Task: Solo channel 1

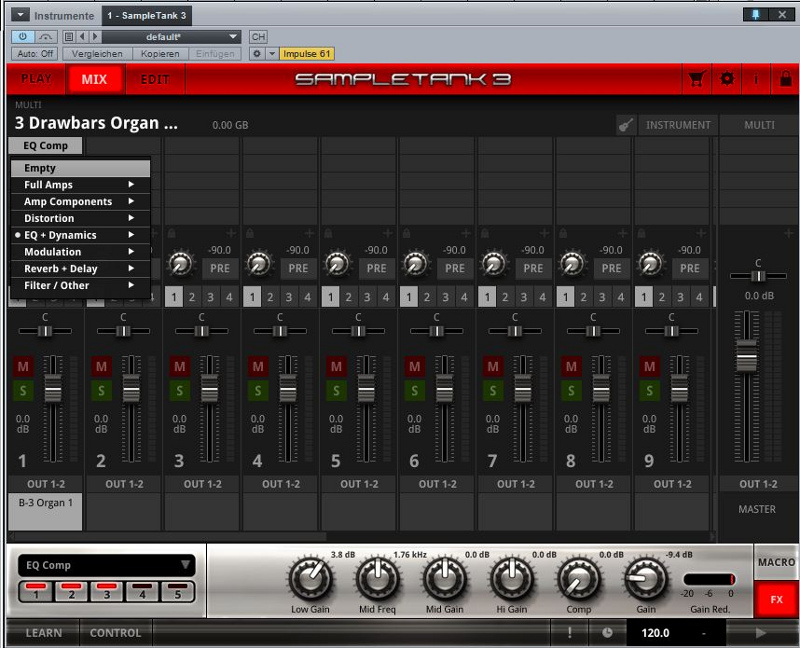Action: pyautogui.click(x=23, y=391)
